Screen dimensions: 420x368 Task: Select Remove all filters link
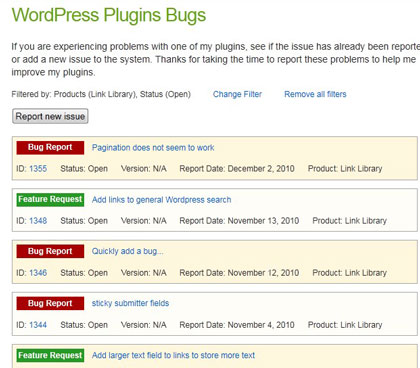coord(315,94)
